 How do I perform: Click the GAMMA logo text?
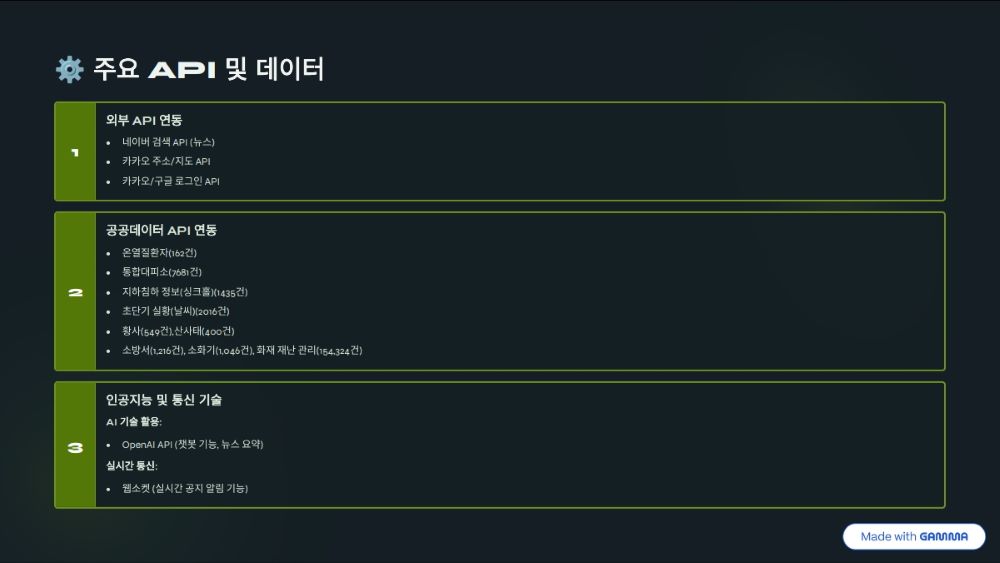coord(944,536)
